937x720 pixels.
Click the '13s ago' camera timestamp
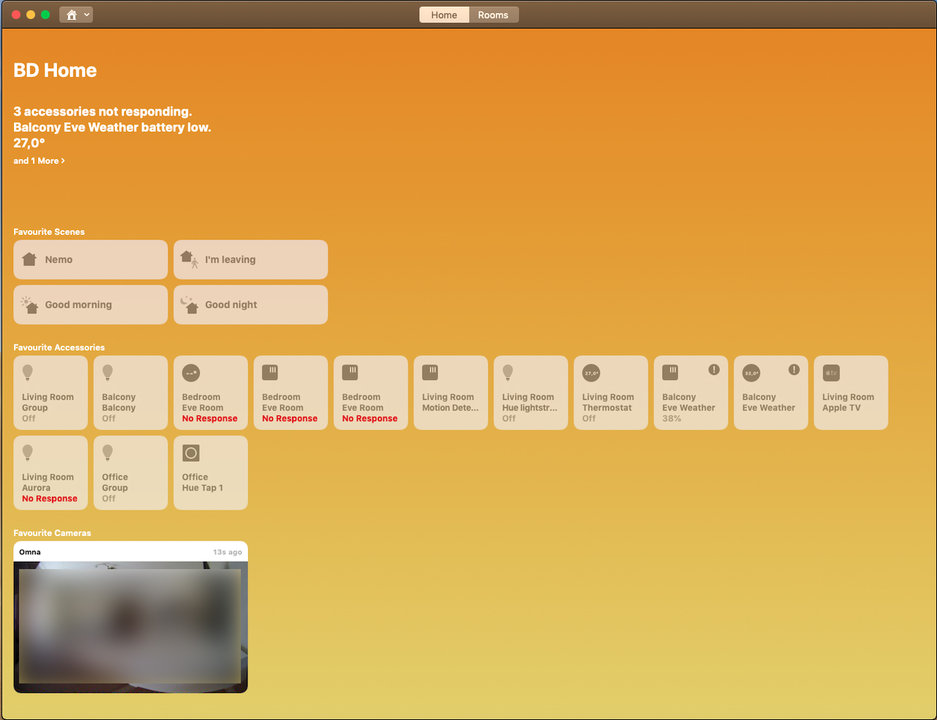[227, 552]
